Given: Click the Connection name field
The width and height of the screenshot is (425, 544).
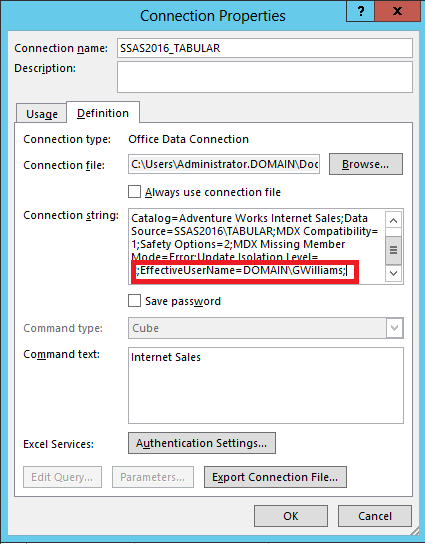Looking at the screenshot, I should (x=265, y=48).
